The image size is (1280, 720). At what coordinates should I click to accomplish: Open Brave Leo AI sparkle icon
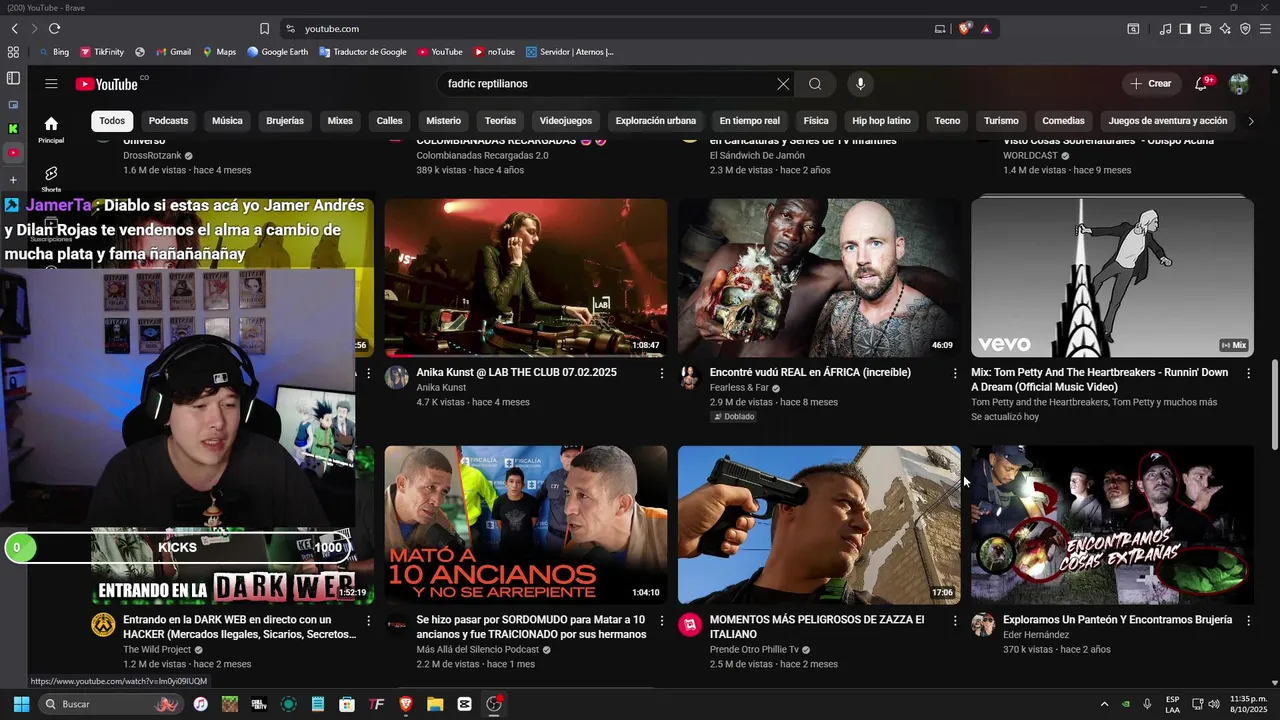(x=1225, y=29)
